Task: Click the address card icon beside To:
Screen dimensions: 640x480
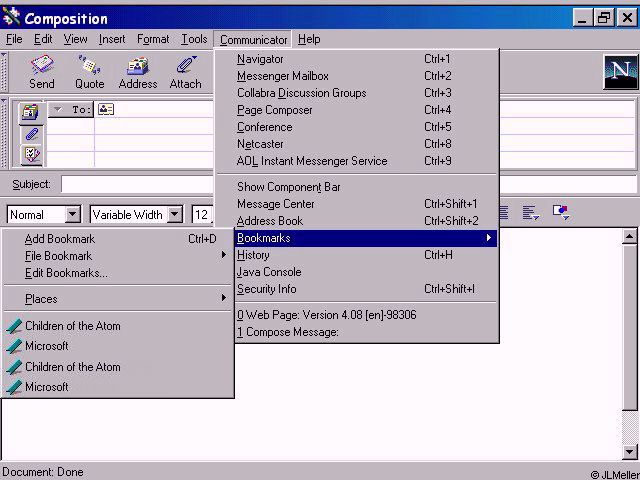Action: [x=106, y=109]
